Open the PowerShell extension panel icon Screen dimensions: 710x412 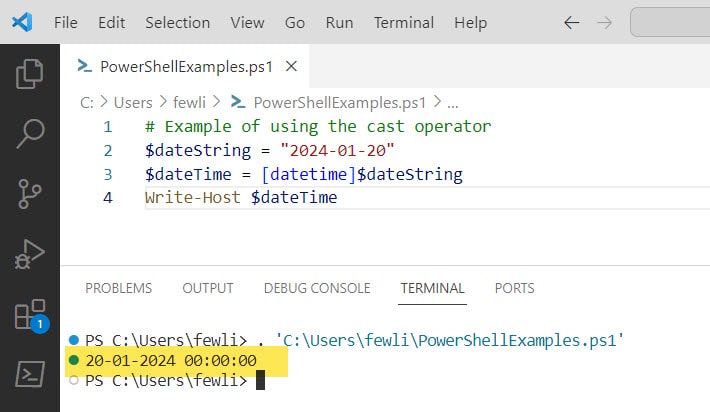[30, 374]
